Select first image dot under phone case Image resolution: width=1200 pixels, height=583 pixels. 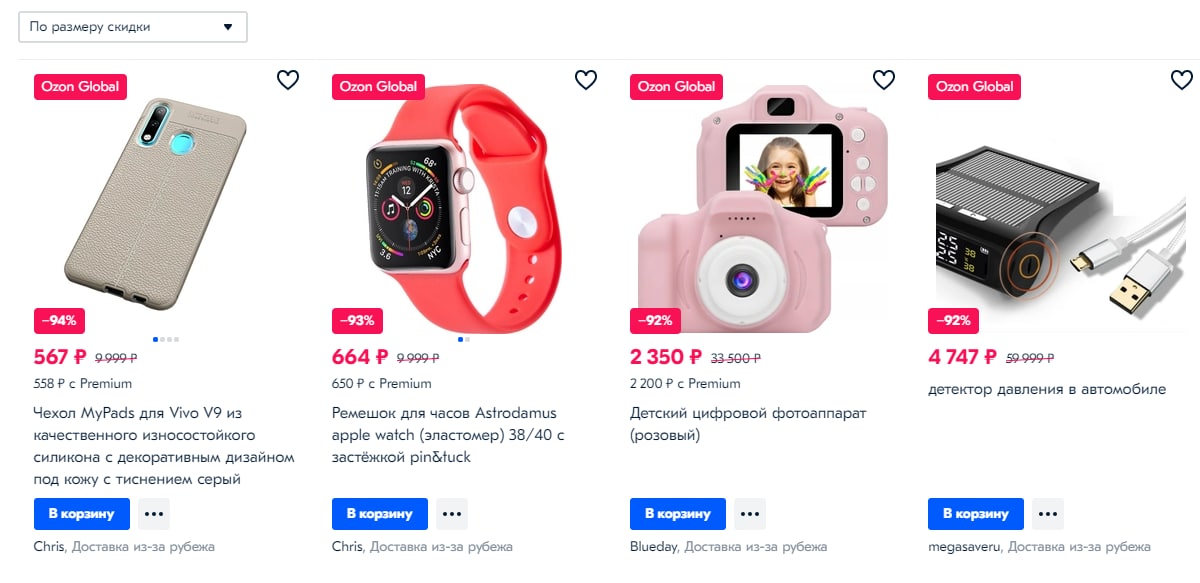tap(157, 339)
